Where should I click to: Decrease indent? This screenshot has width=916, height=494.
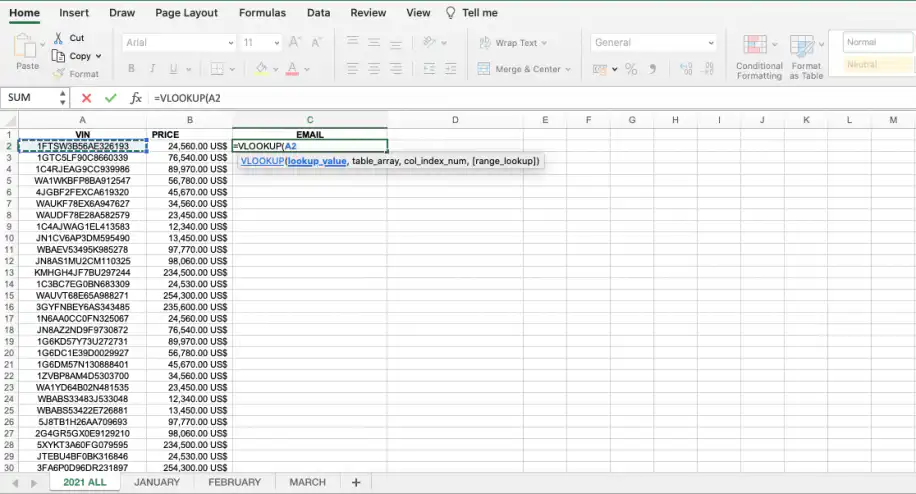(429, 69)
